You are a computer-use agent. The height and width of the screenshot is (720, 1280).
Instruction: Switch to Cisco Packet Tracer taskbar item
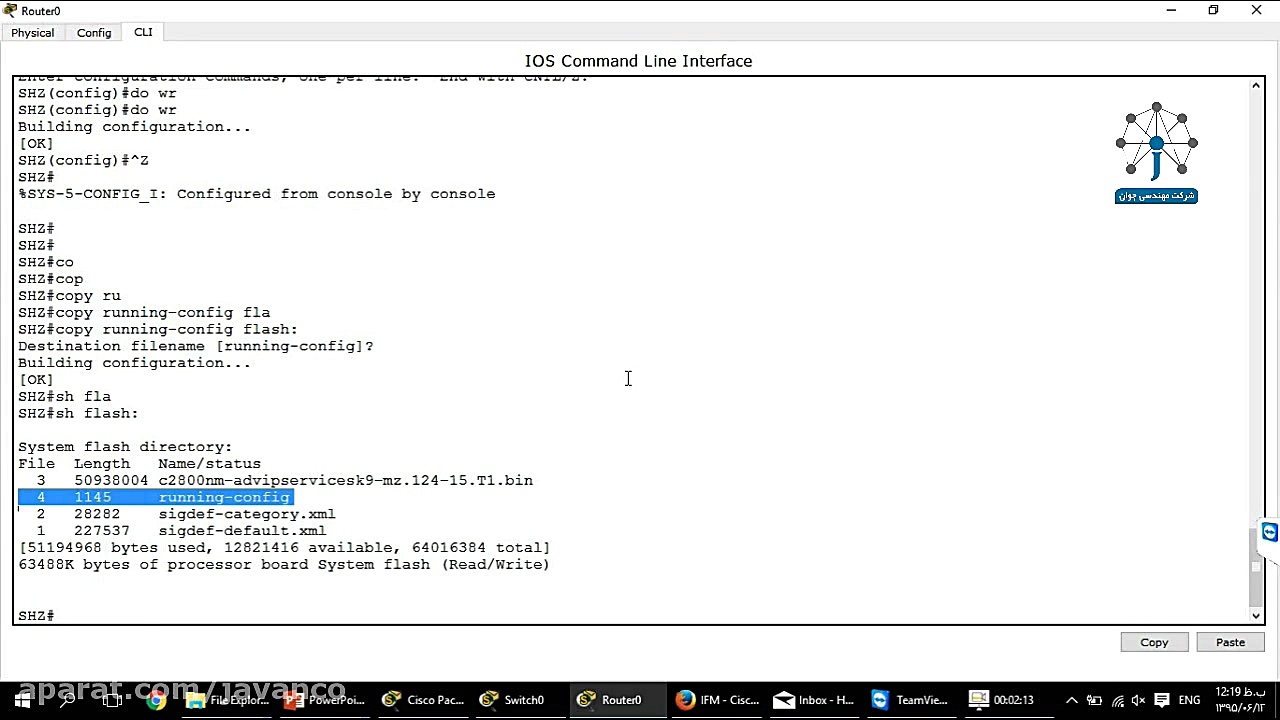pyautogui.click(x=424, y=700)
